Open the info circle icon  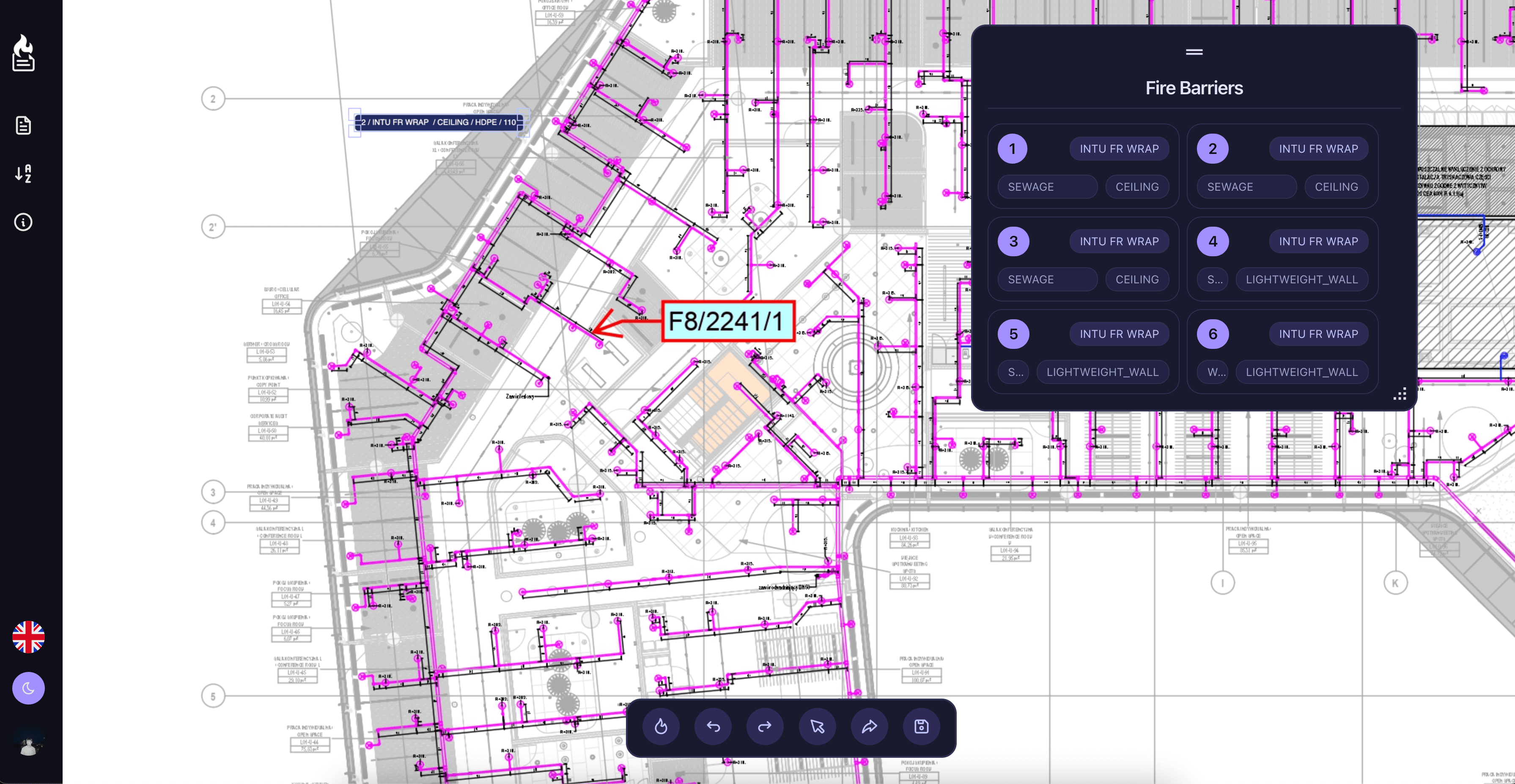pos(23,222)
